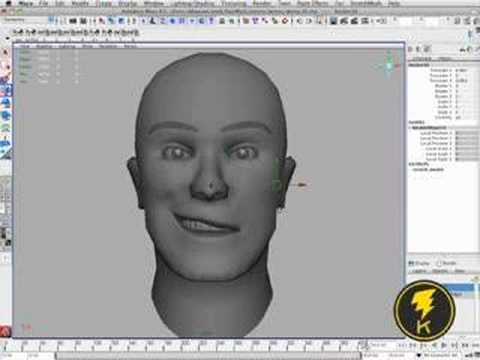Open the menu set dropdown on status line
This screenshot has height=360, width=480.
point(25,20)
